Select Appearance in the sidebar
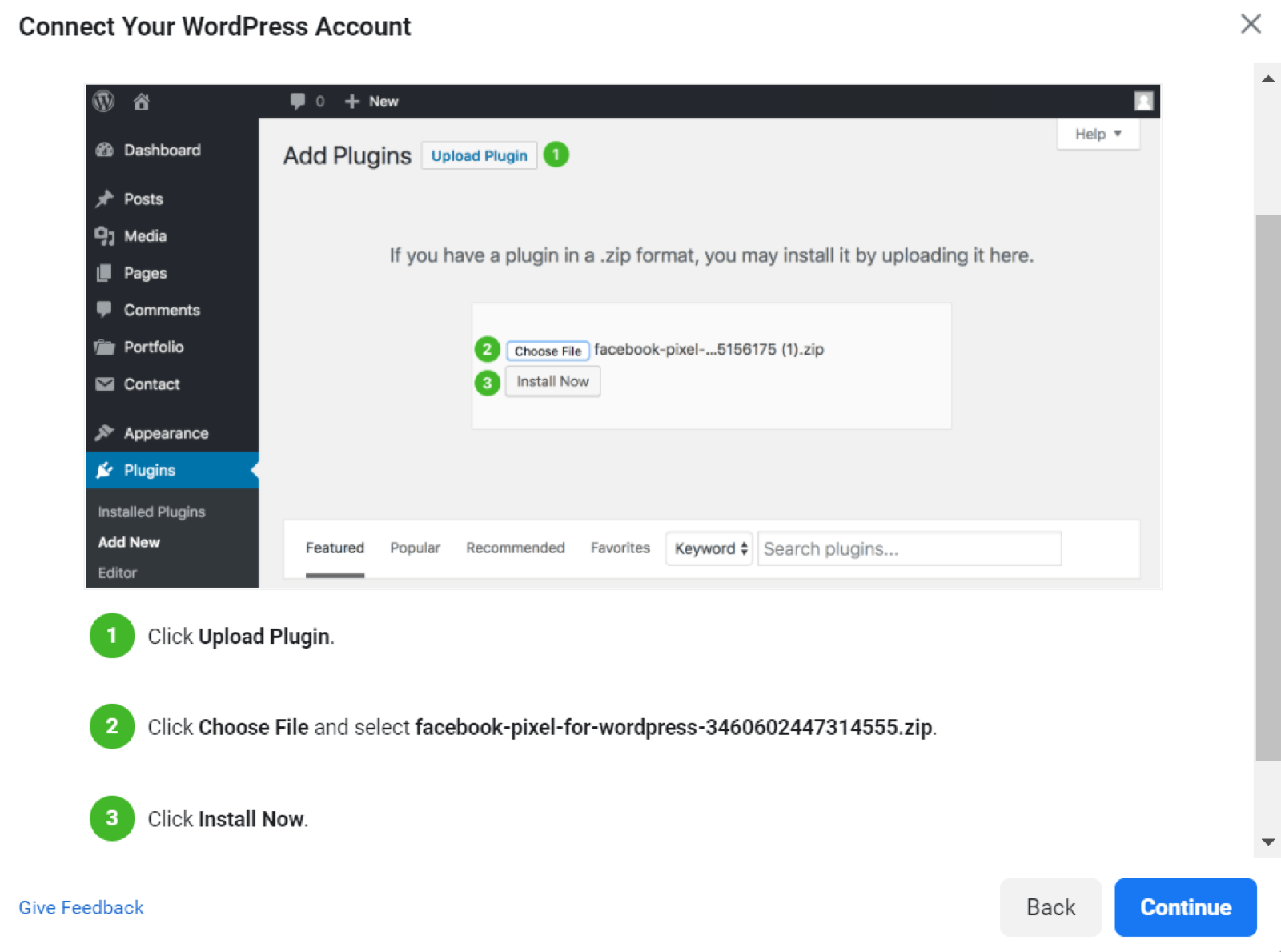This screenshot has width=1281, height=952. (166, 433)
